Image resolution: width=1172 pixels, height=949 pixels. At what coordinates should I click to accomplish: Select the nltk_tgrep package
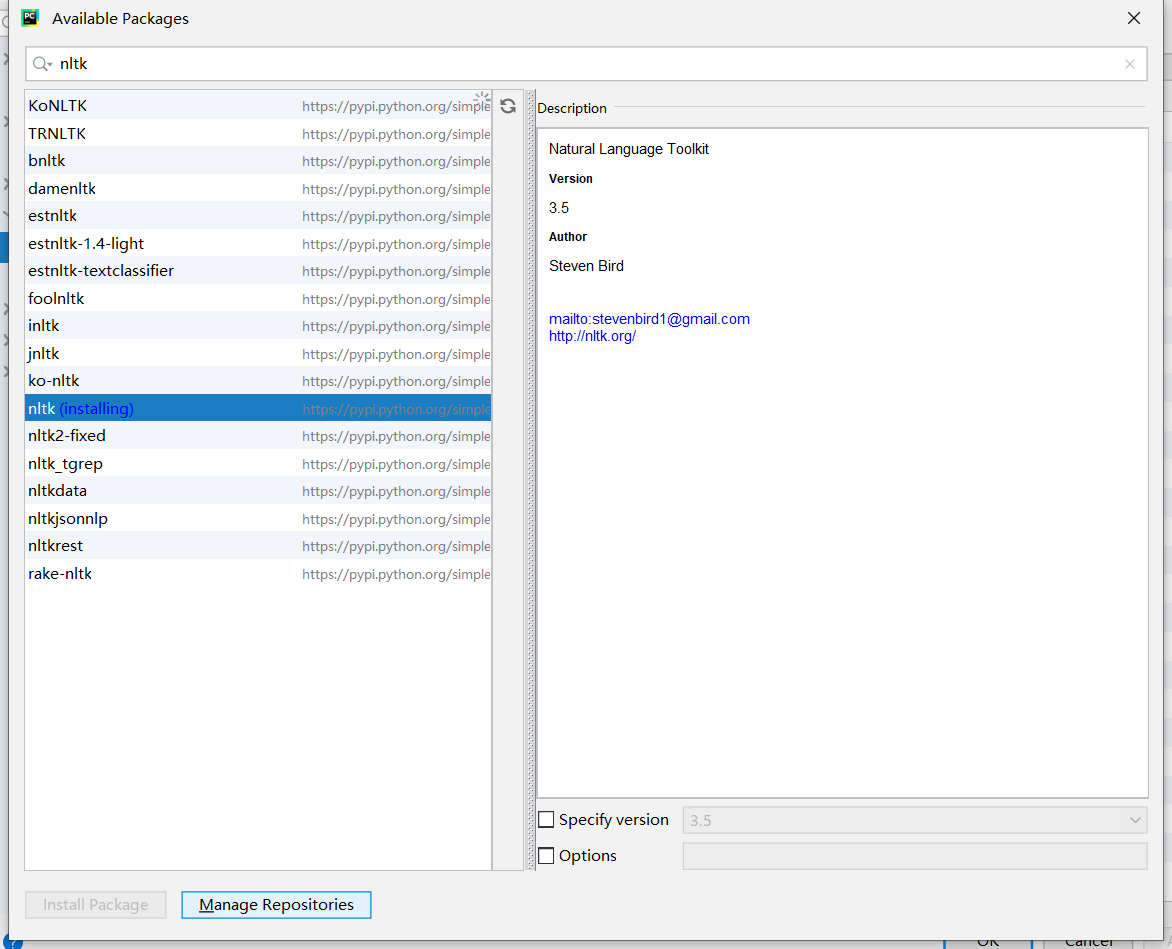(x=258, y=463)
